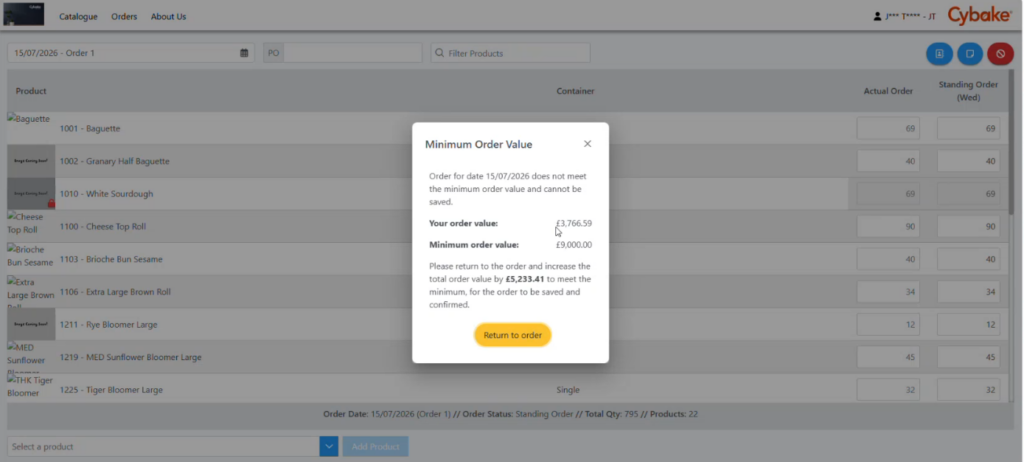Select the 1010 - White Sourdough row
The image size is (1024, 462).
tap(507, 193)
